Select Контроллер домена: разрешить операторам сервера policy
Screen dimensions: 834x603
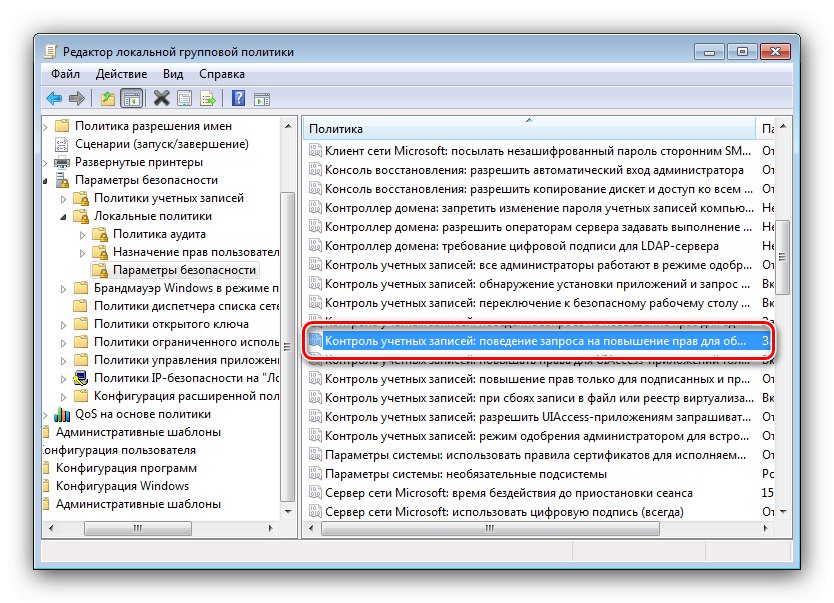pyautogui.click(x=538, y=227)
